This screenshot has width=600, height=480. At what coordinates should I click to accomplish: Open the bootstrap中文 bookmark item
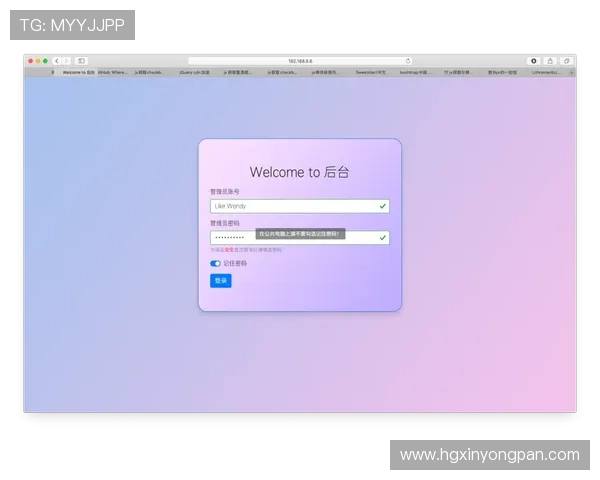pyautogui.click(x=414, y=72)
